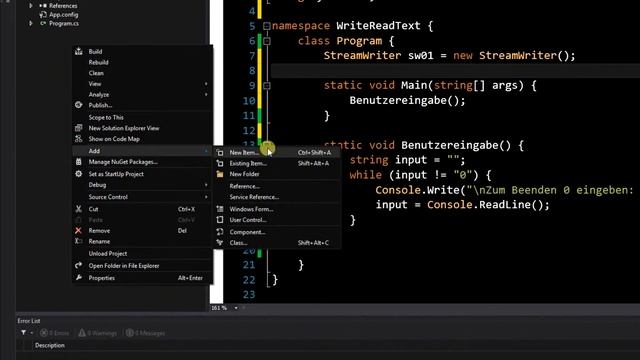Click the Rename icon
Image resolution: width=640 pixels, height=360 pixels.
click(x=78, y=241)
